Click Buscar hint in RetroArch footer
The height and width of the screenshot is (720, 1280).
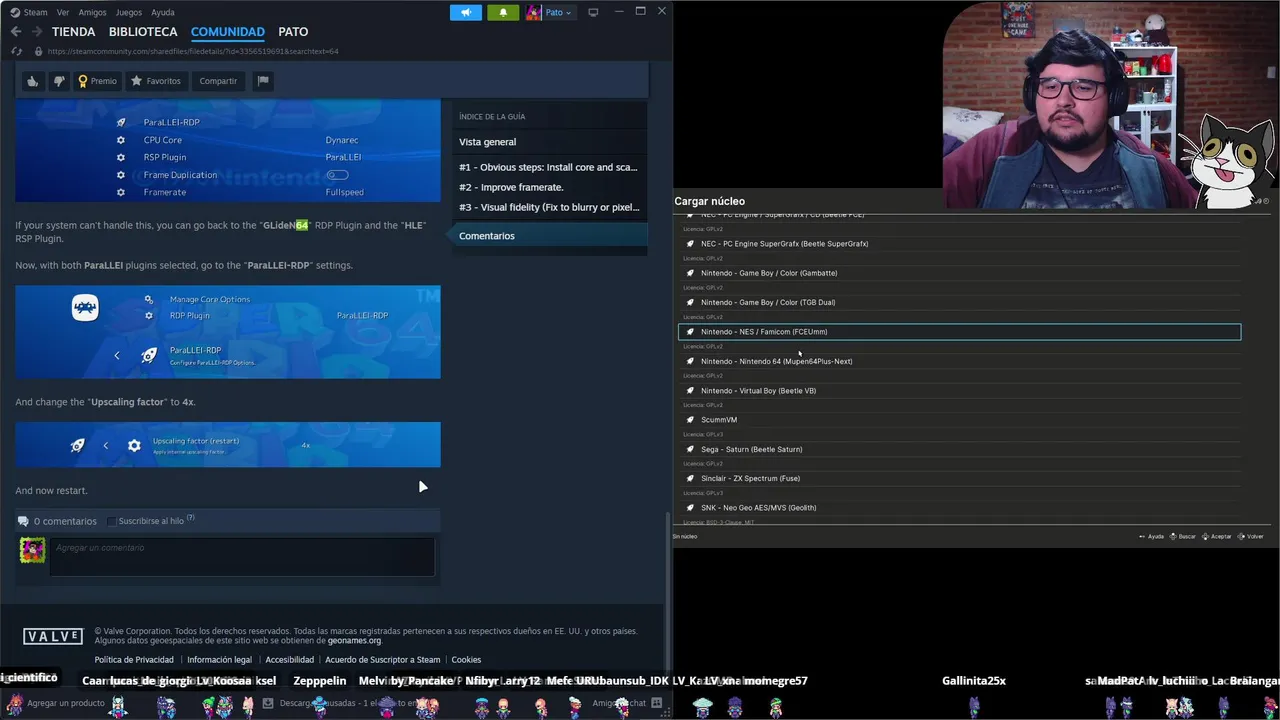(x=1182, y=537)
